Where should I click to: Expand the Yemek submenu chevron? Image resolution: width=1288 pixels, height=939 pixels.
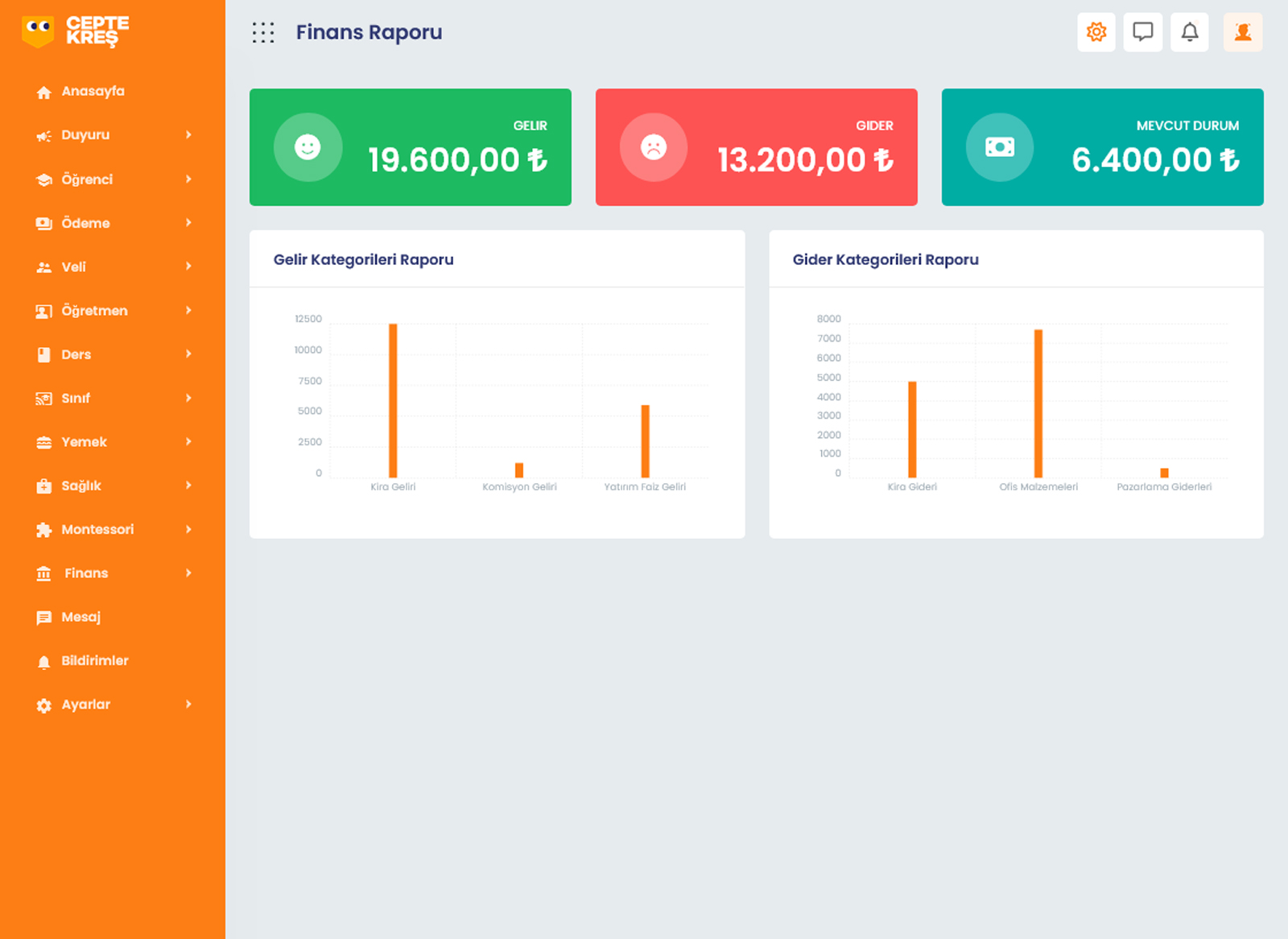(188, 441)
